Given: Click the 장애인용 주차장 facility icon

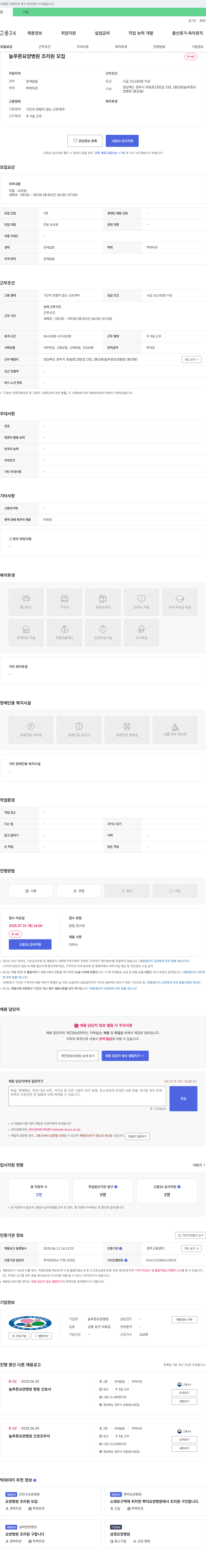Looking at the screenshot, I should click(30, 730).
